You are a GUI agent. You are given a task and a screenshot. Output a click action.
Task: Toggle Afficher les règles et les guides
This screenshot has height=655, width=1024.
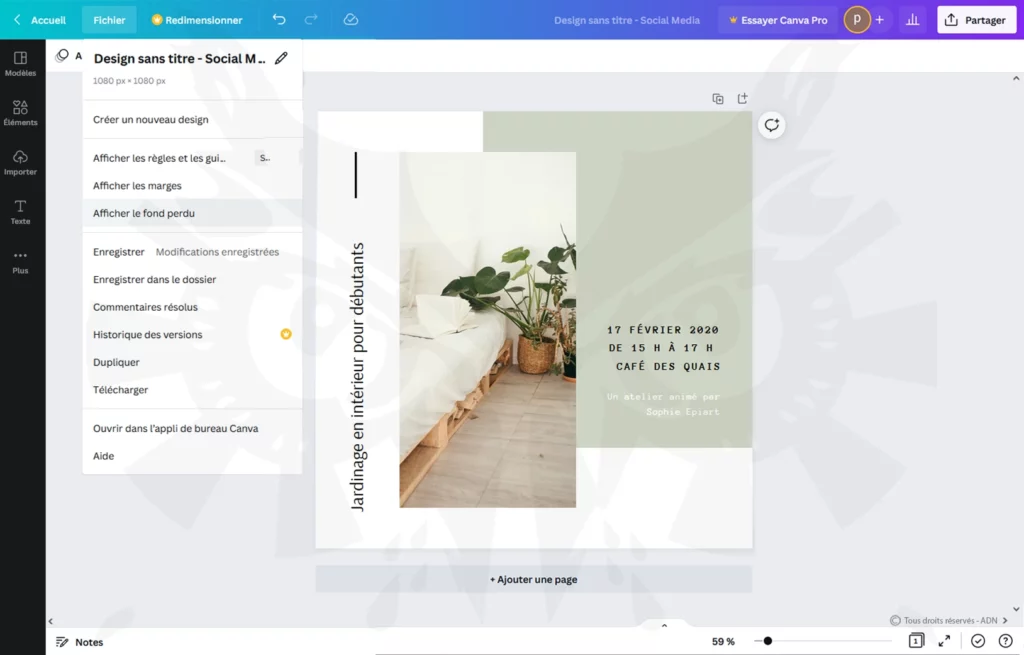click(192, 158)
